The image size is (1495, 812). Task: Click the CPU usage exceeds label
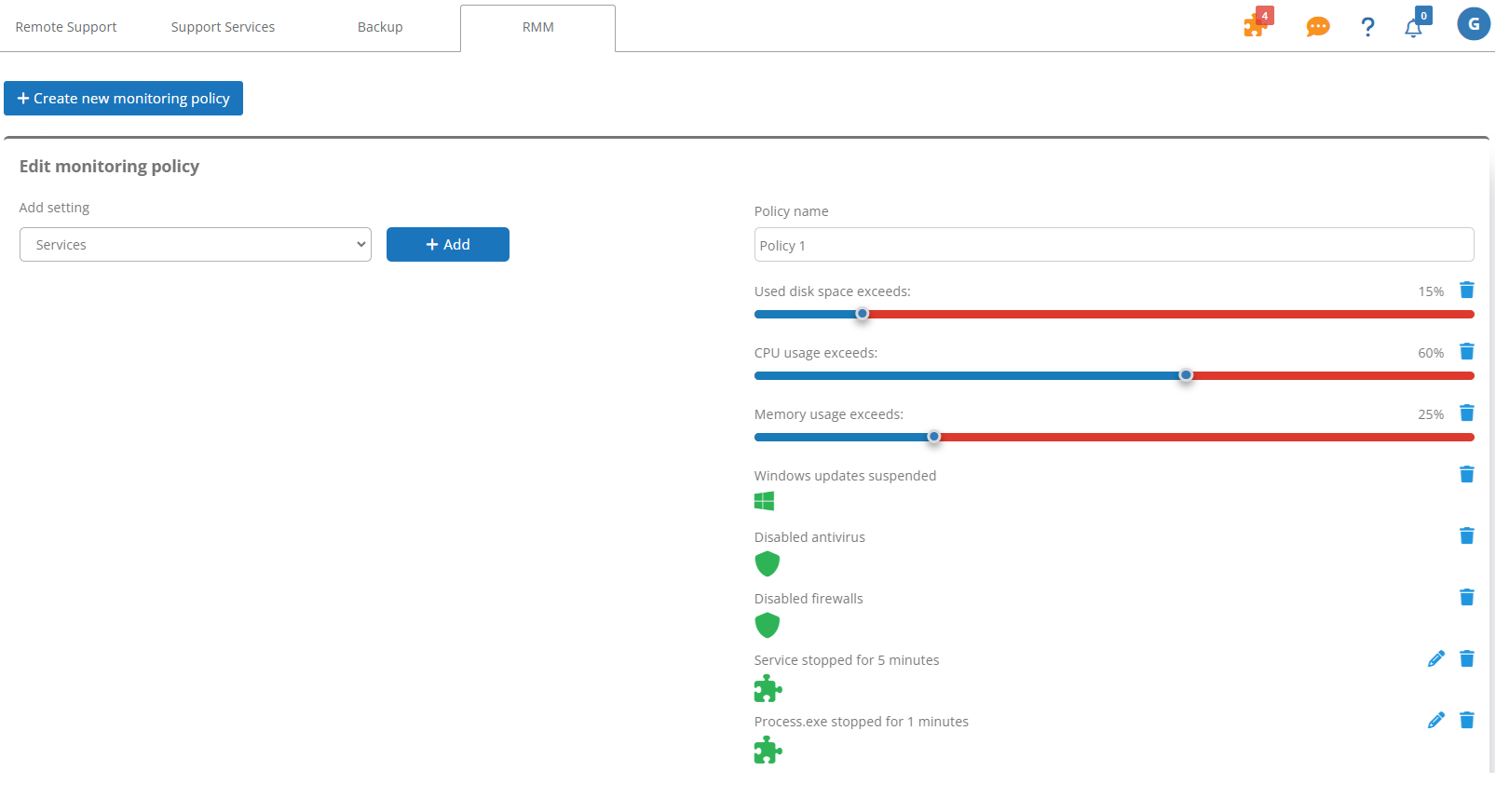(x=816, y=353)
